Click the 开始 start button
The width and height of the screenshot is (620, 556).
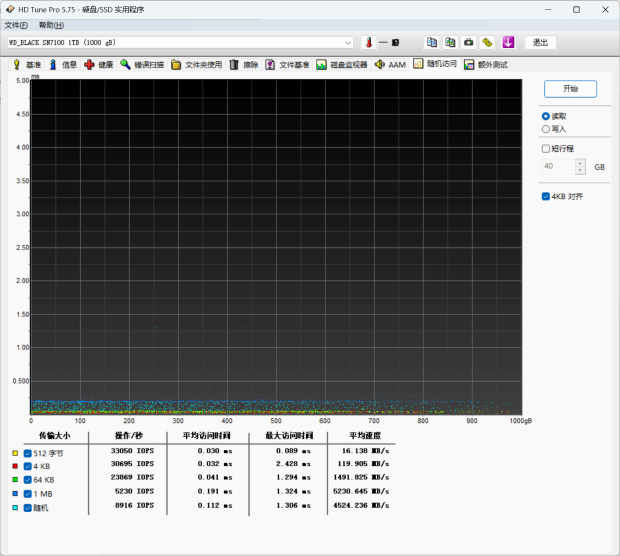[x=570, y=89]
